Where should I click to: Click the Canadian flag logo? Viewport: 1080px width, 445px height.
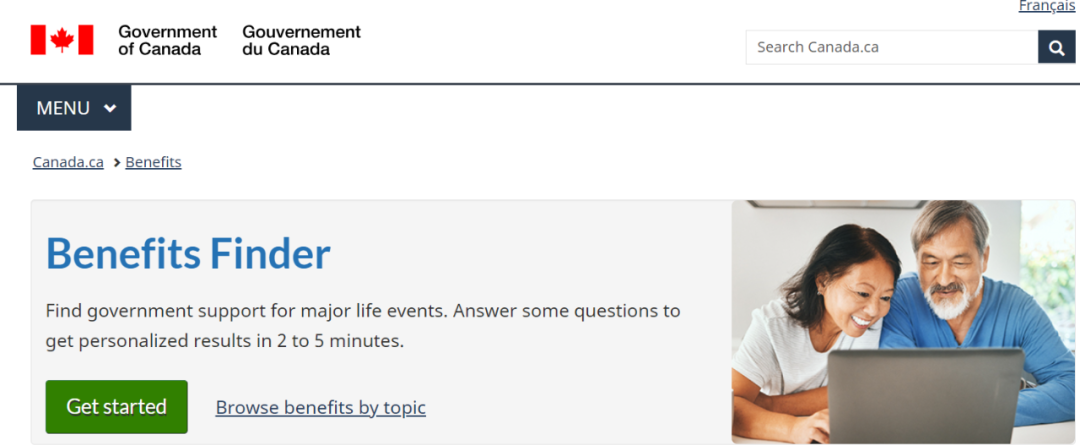(62, 40)
